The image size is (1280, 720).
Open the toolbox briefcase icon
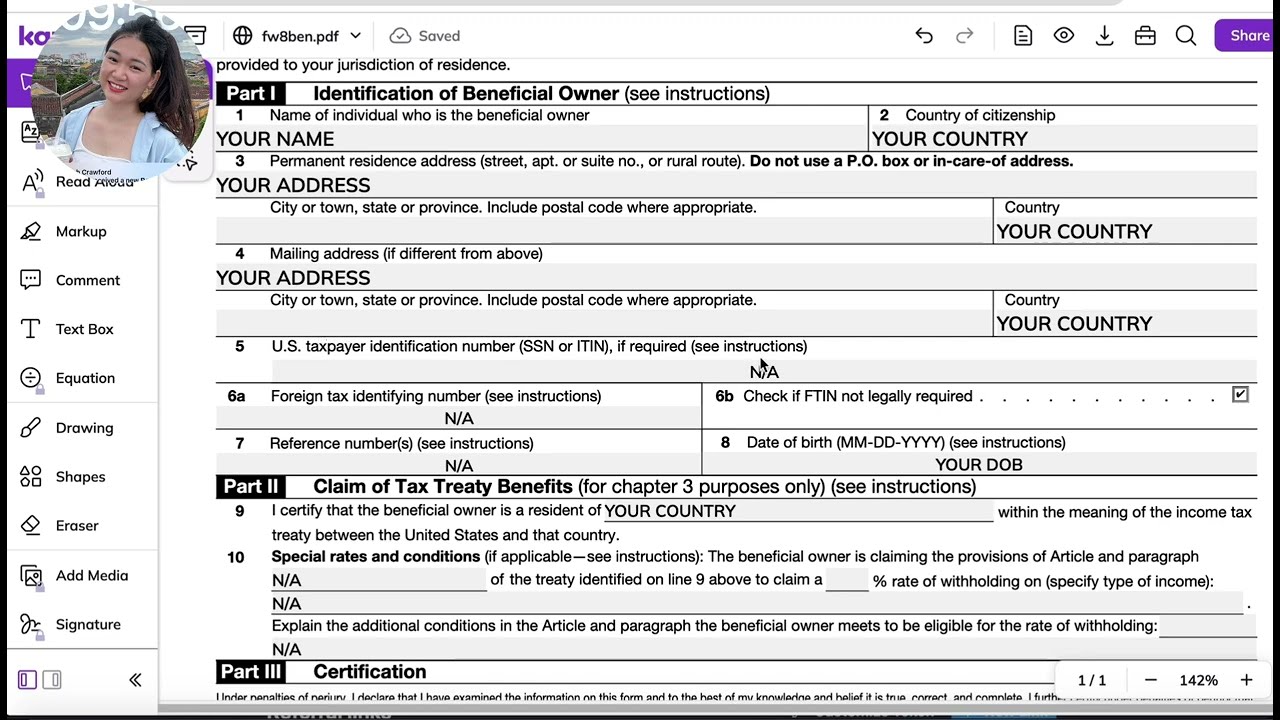pyautogui.click(x=1145, y=36)
